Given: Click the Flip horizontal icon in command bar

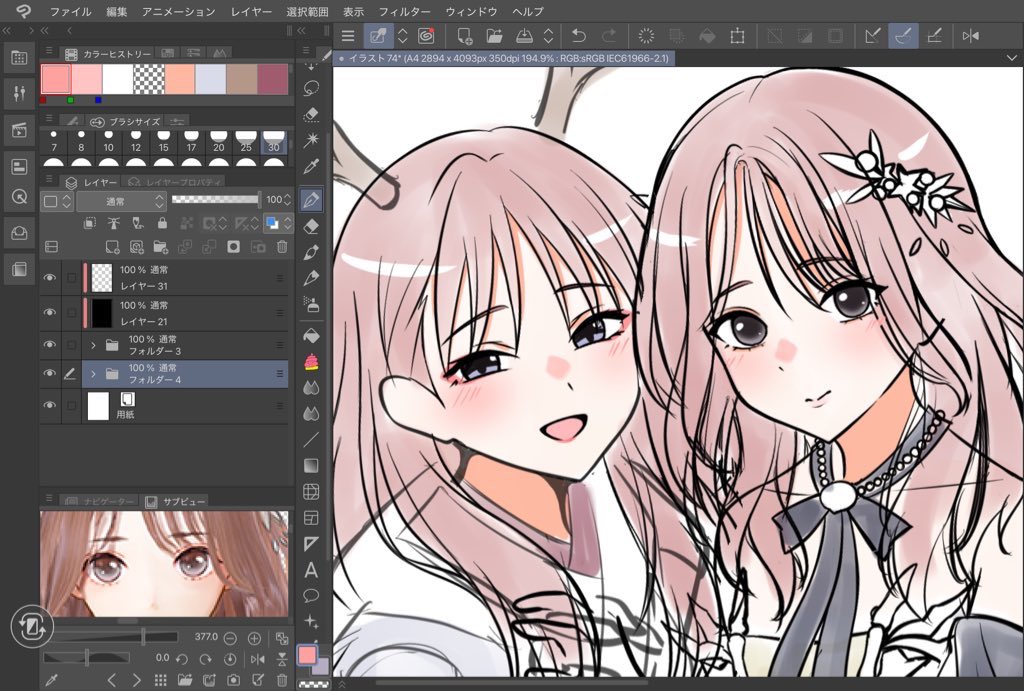Looking at the screenshot, I should tap(970, 36).
